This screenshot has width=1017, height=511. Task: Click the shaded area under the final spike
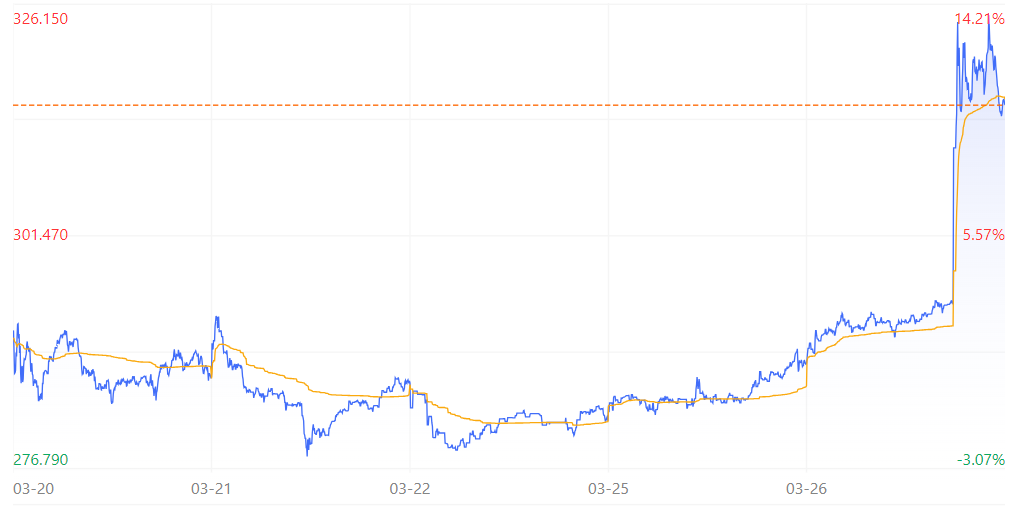click(x=979, y=292)
